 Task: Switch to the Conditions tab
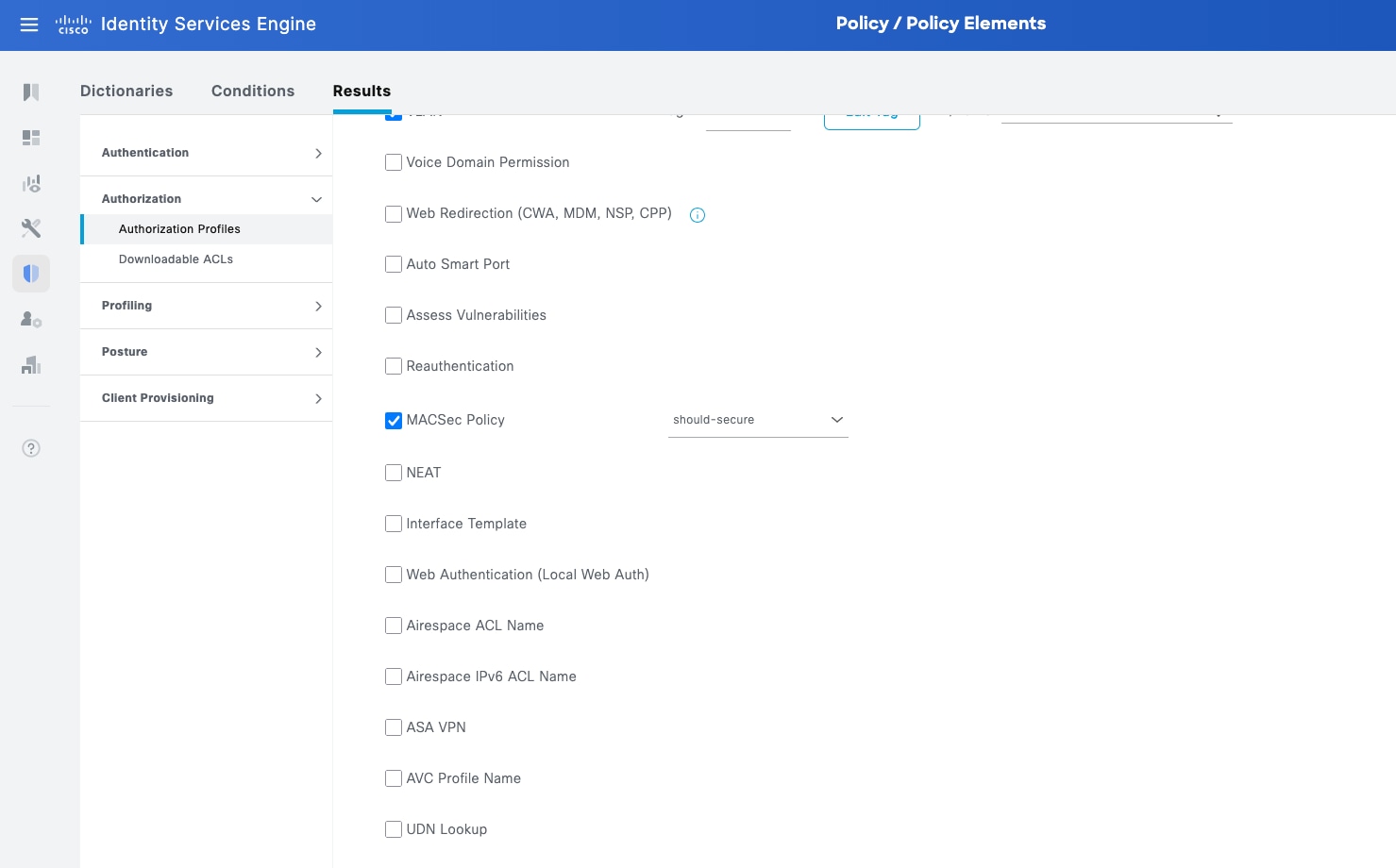pos(253,91)
